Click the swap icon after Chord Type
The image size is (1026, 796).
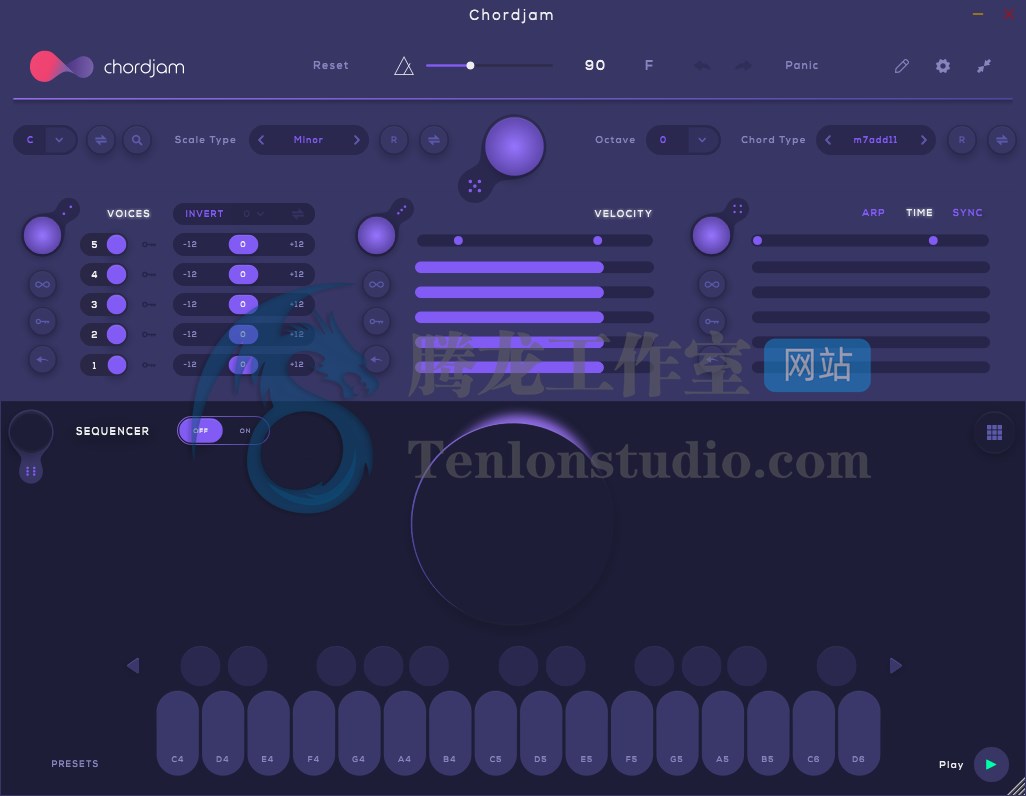click(x=1002, y=139)
